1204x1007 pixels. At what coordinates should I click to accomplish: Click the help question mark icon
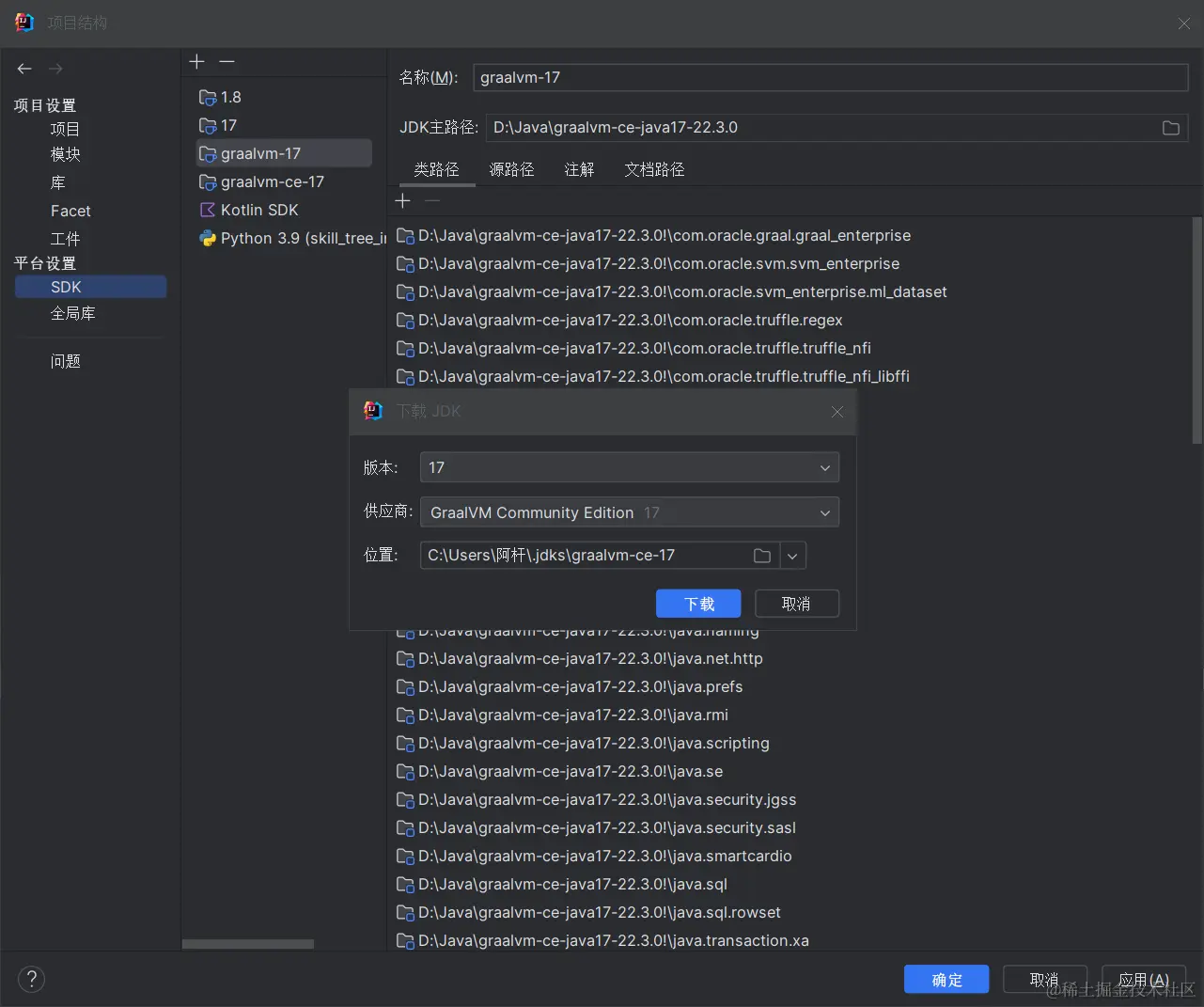coord(31,979)
